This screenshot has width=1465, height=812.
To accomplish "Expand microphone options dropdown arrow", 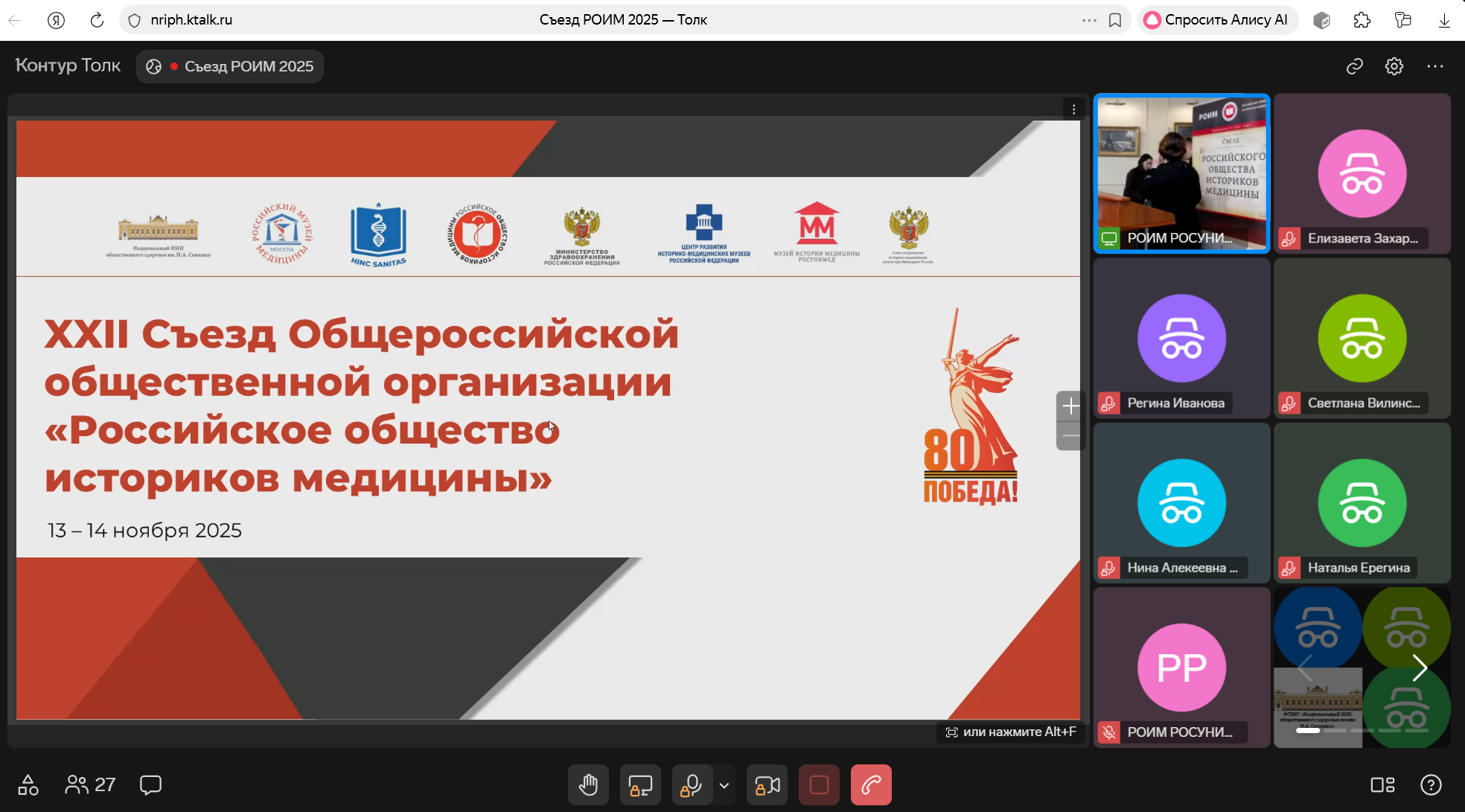I will click(x=724, y=785).
